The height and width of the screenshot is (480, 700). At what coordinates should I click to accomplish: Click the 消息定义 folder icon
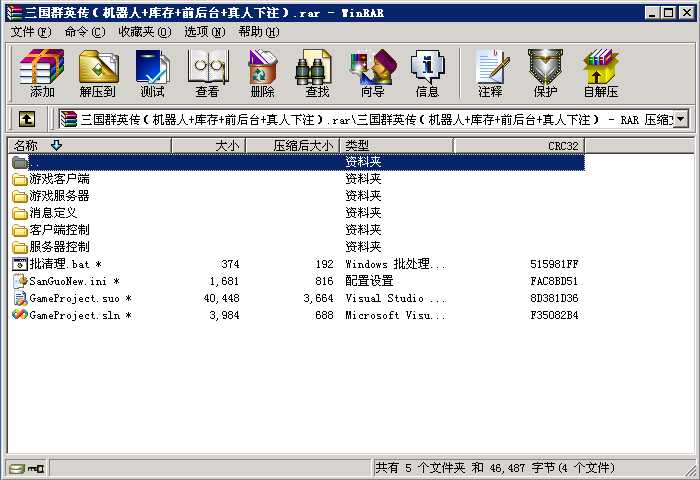(20, 213)
